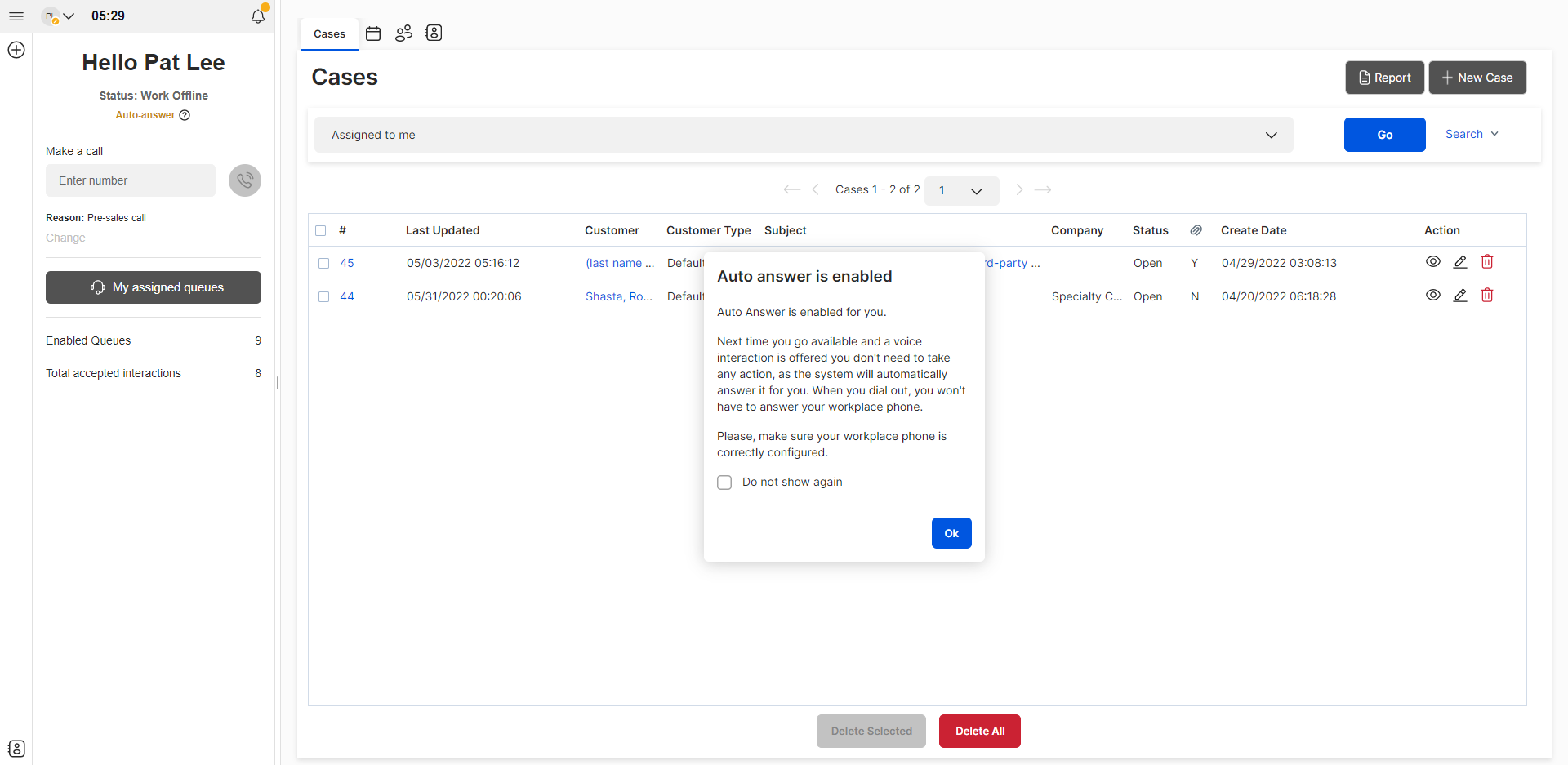Click the Report button
This screenshot has height=765, width=1568.
[1384, 78]
